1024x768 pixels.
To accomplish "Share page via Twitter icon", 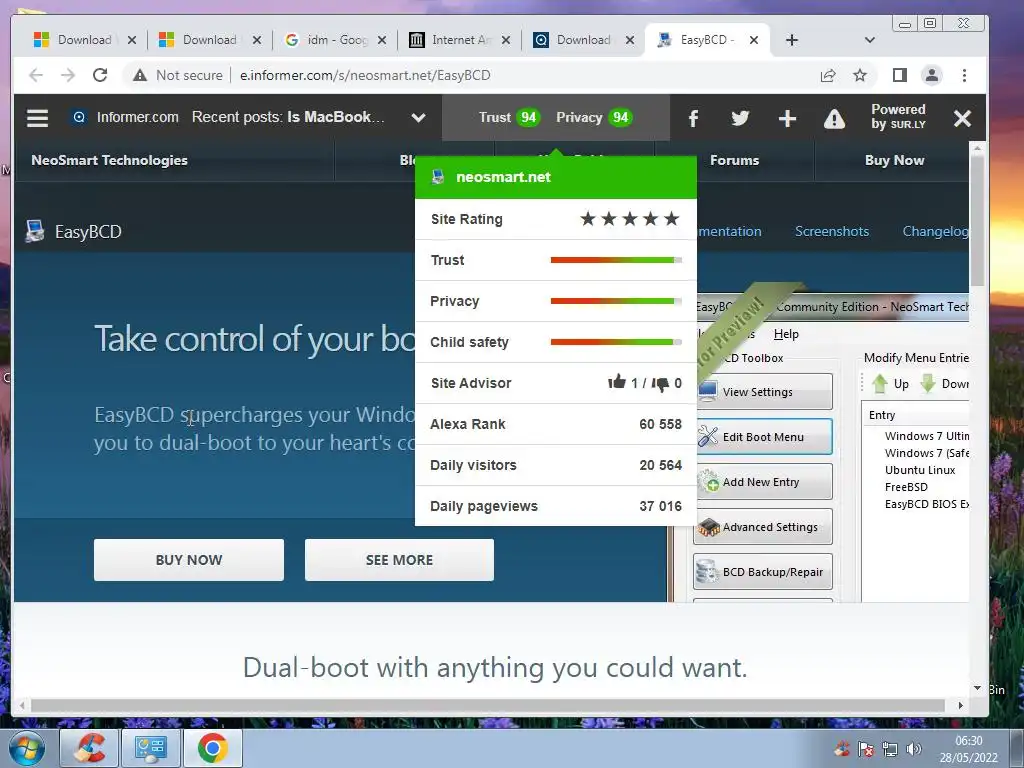I will [x=740, y=118].
